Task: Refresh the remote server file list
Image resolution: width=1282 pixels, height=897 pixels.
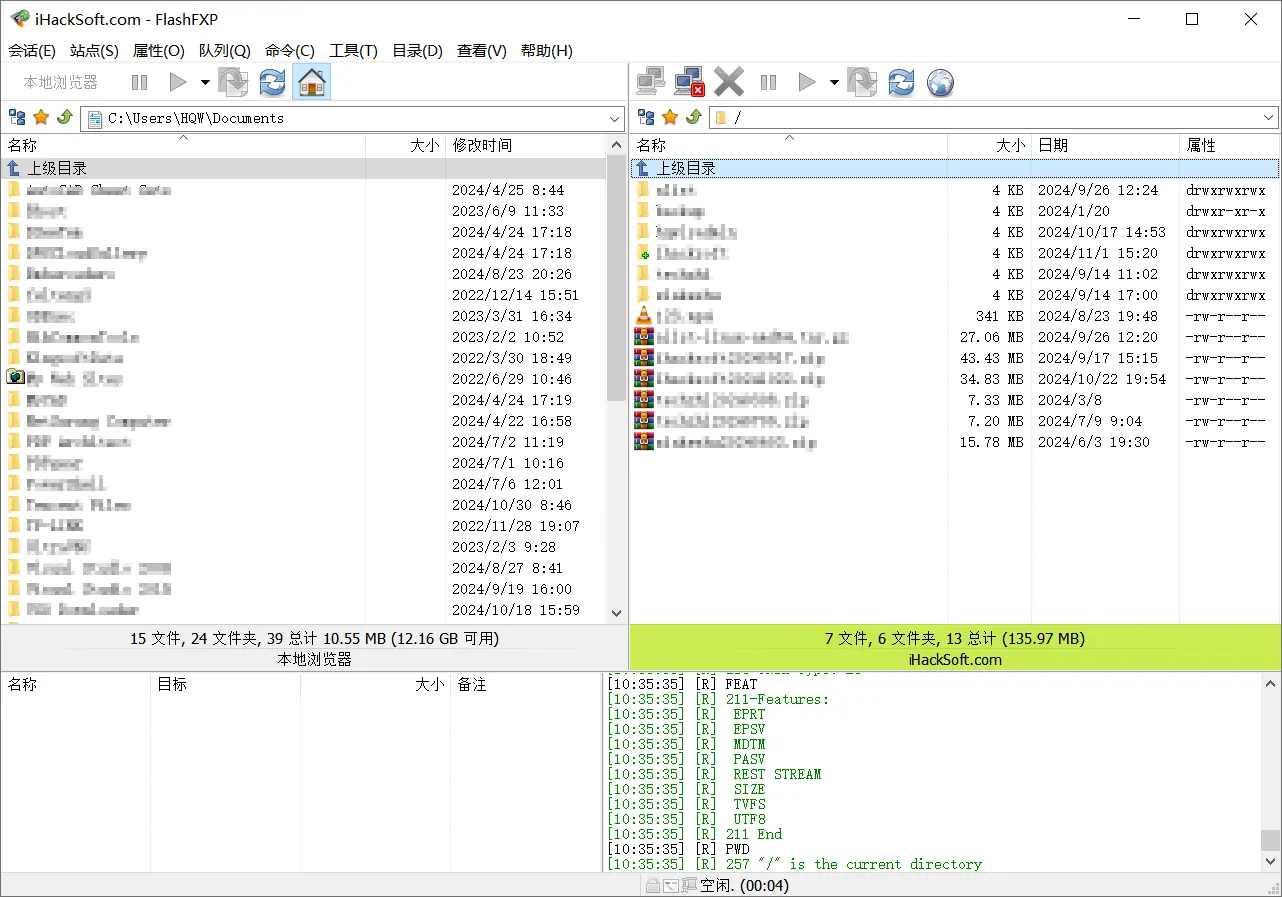Action: pos(901,82)
